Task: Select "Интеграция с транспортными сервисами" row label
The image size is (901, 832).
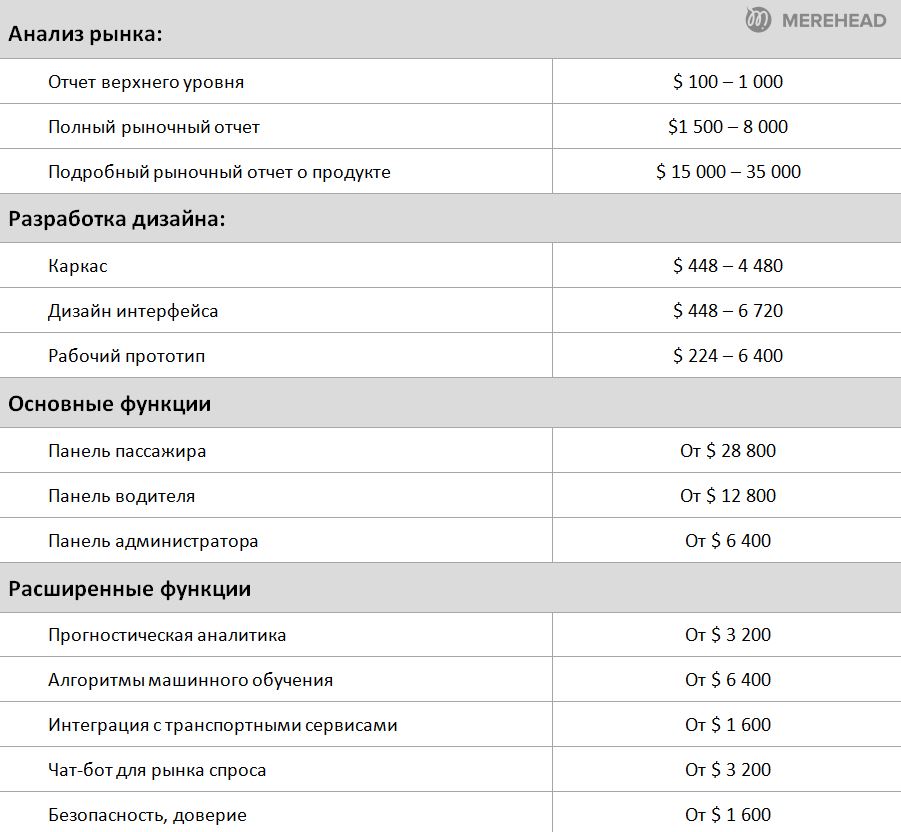Action: pyautogui.click(x=223, y=725)
